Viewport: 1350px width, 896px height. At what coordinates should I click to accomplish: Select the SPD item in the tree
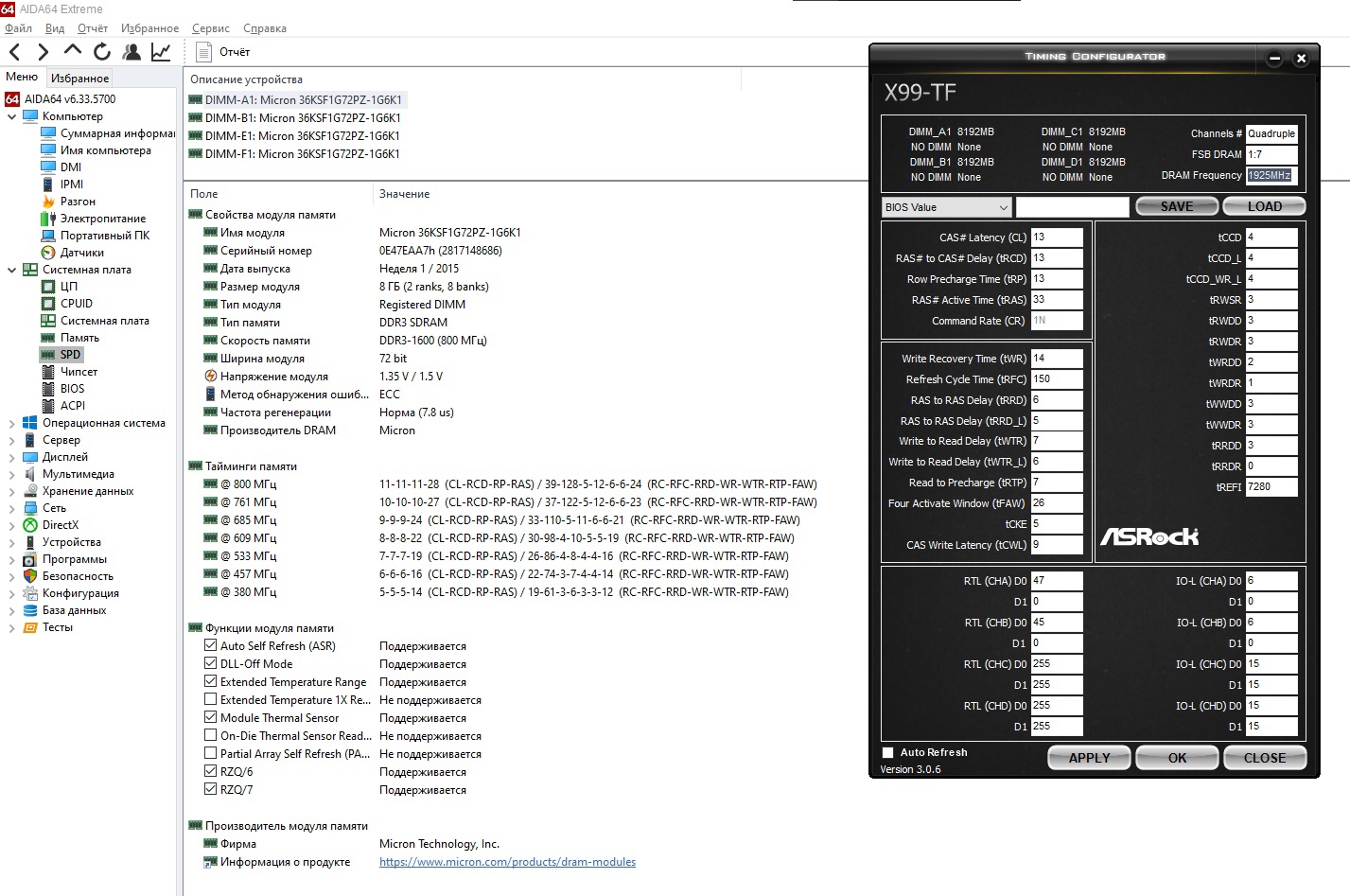pos(62,355)
